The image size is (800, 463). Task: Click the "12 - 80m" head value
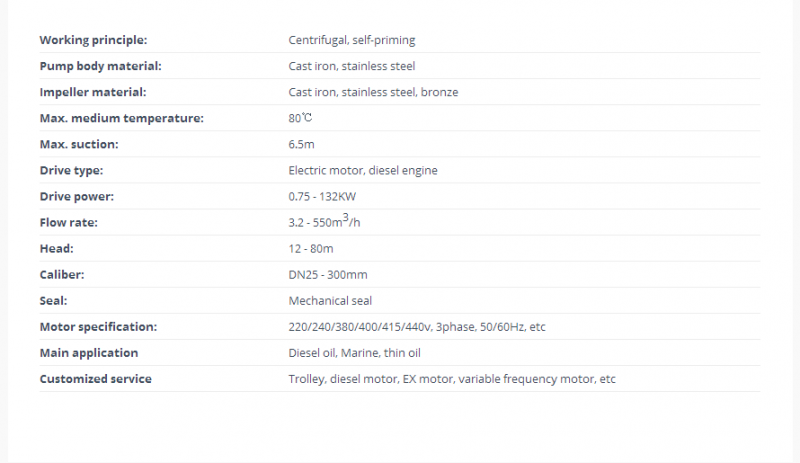(x=312, y=248)
